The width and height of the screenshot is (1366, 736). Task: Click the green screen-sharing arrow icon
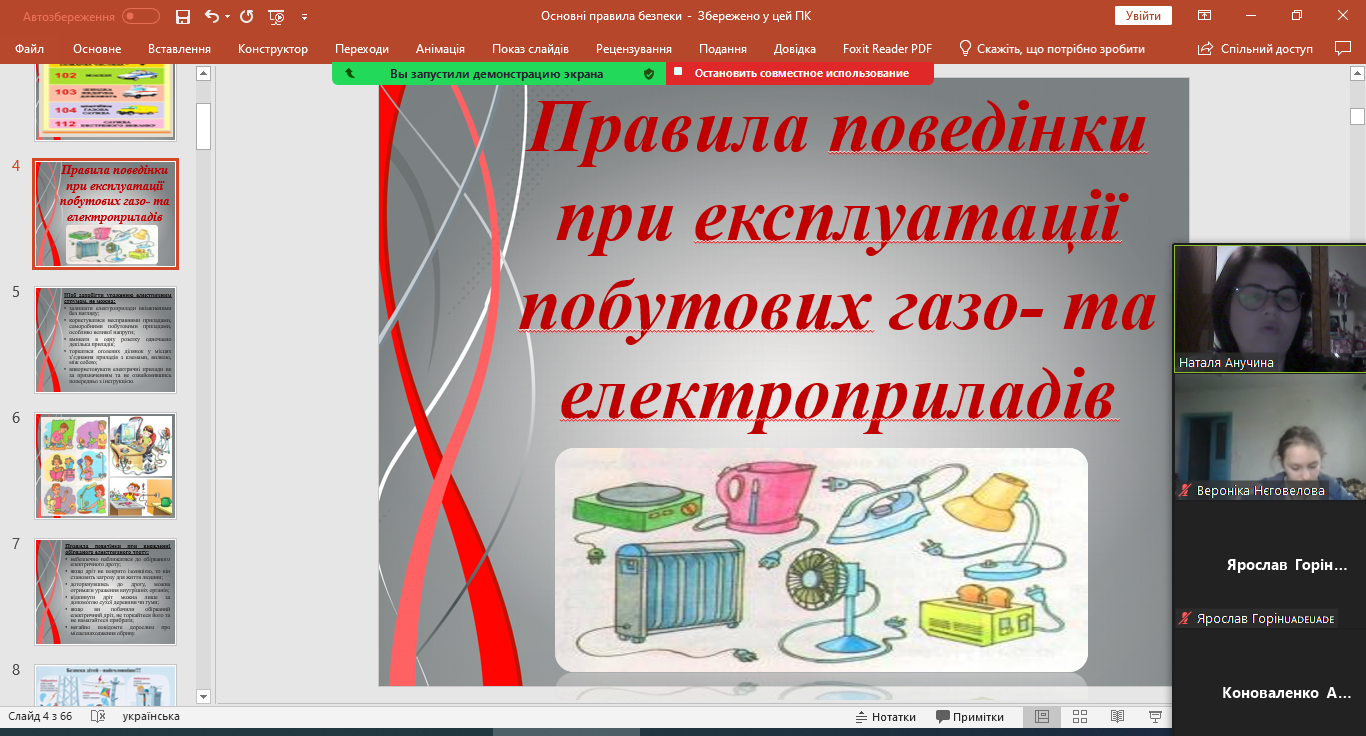tap(349, 73)
